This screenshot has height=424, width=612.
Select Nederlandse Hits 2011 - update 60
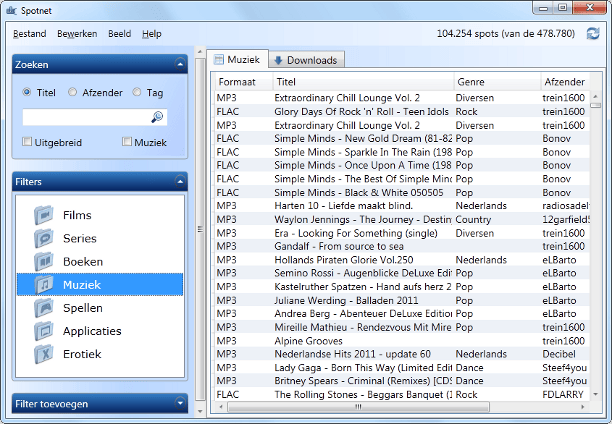coord(402,354)
